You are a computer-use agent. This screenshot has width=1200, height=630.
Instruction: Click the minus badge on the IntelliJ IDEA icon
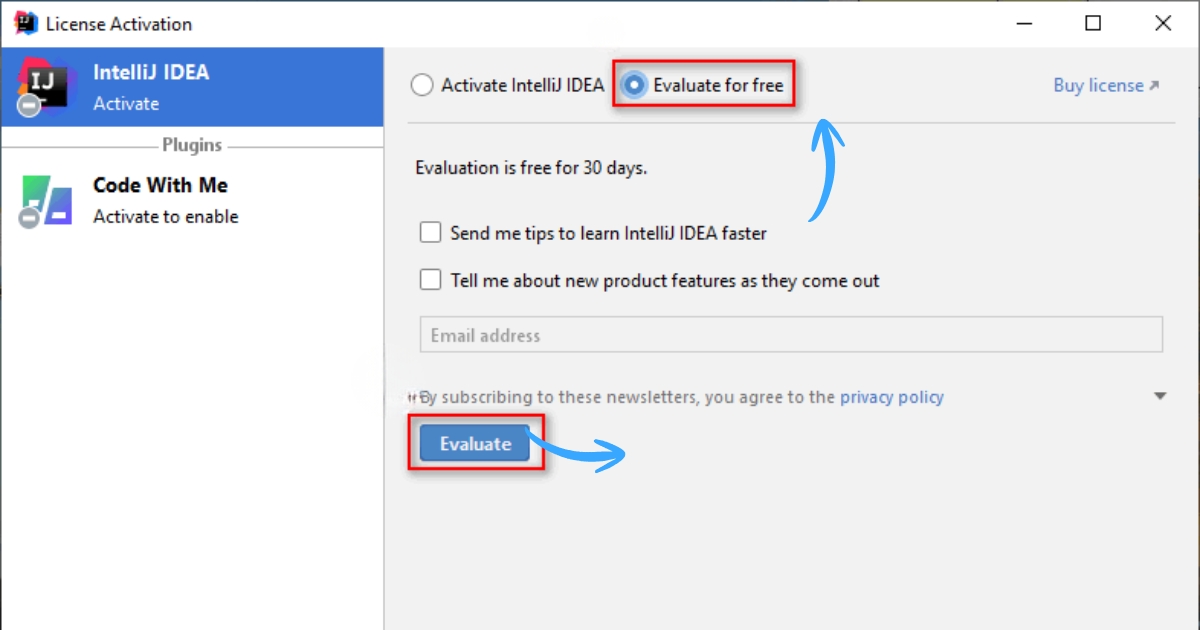30,105
